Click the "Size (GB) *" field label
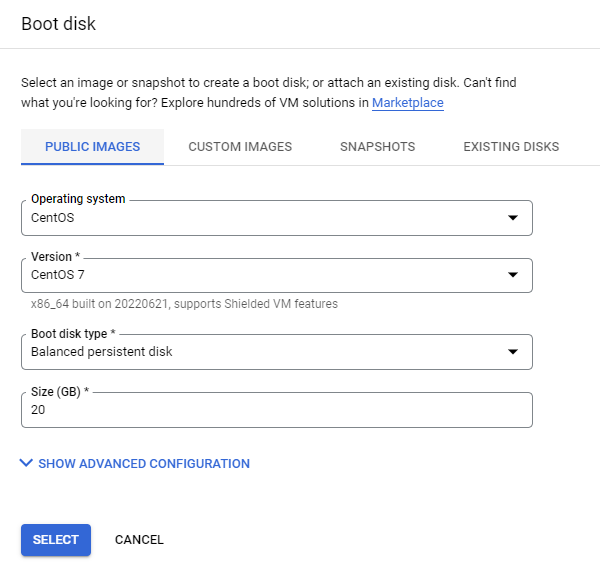 point(60,391)
